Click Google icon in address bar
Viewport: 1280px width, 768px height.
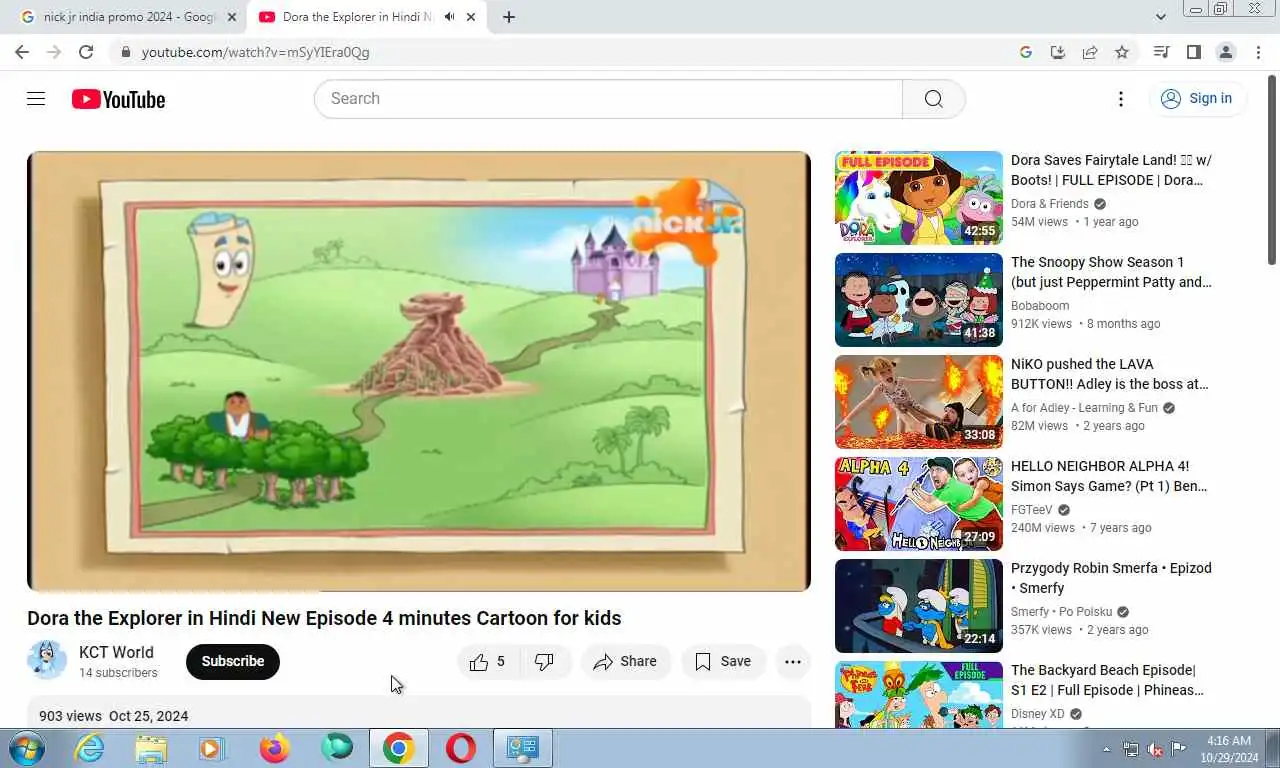pyautogui.click(x=1026, y=52)
